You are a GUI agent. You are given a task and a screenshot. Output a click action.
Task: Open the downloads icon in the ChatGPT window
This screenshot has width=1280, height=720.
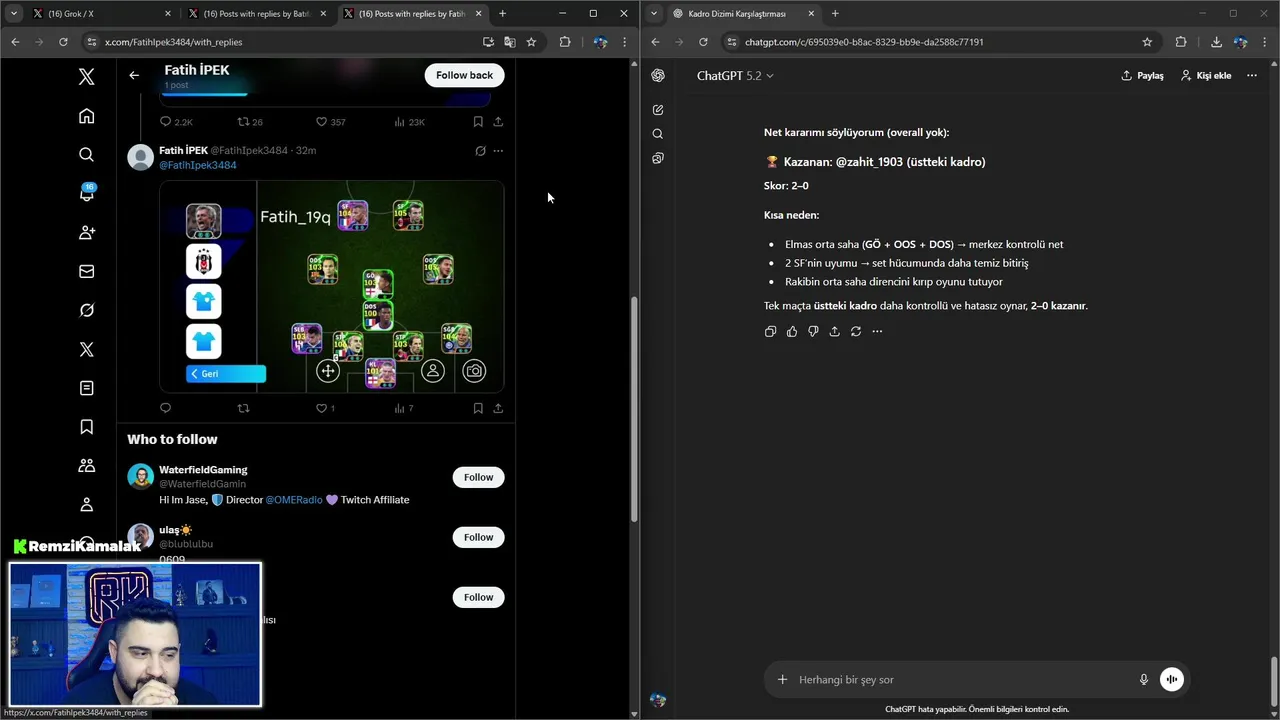pos(1216,42)
